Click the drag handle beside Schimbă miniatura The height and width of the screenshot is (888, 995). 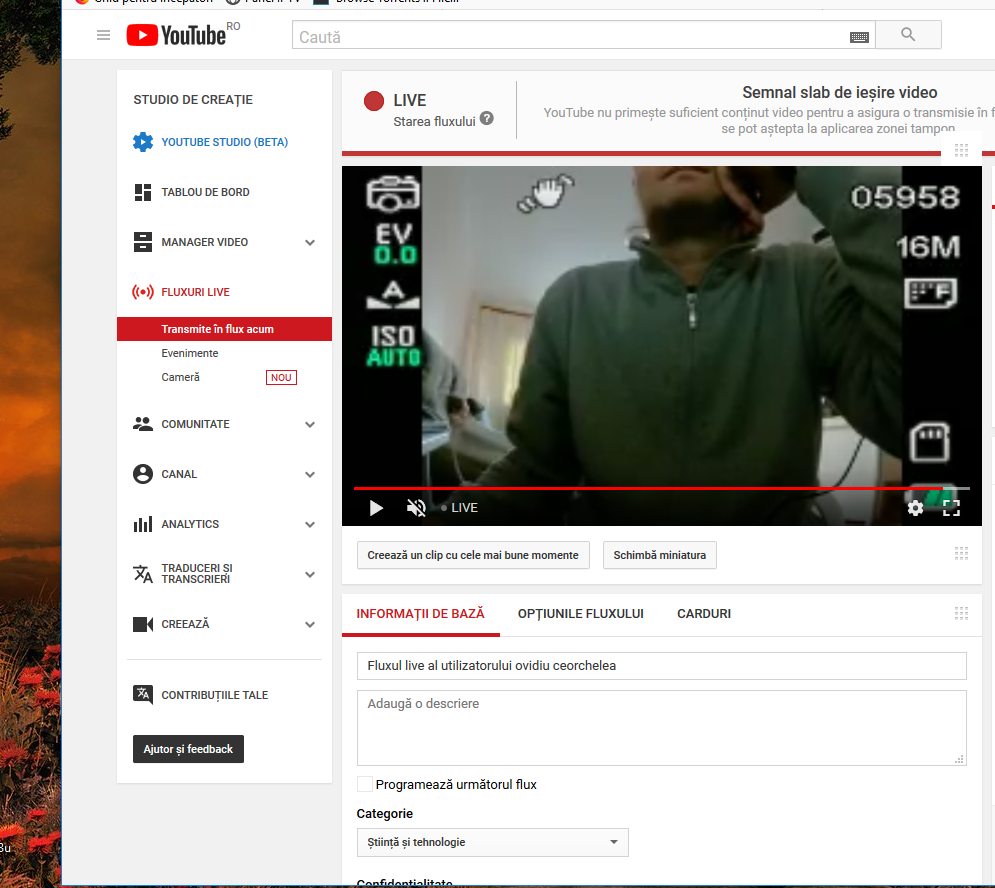pos(961,553)
